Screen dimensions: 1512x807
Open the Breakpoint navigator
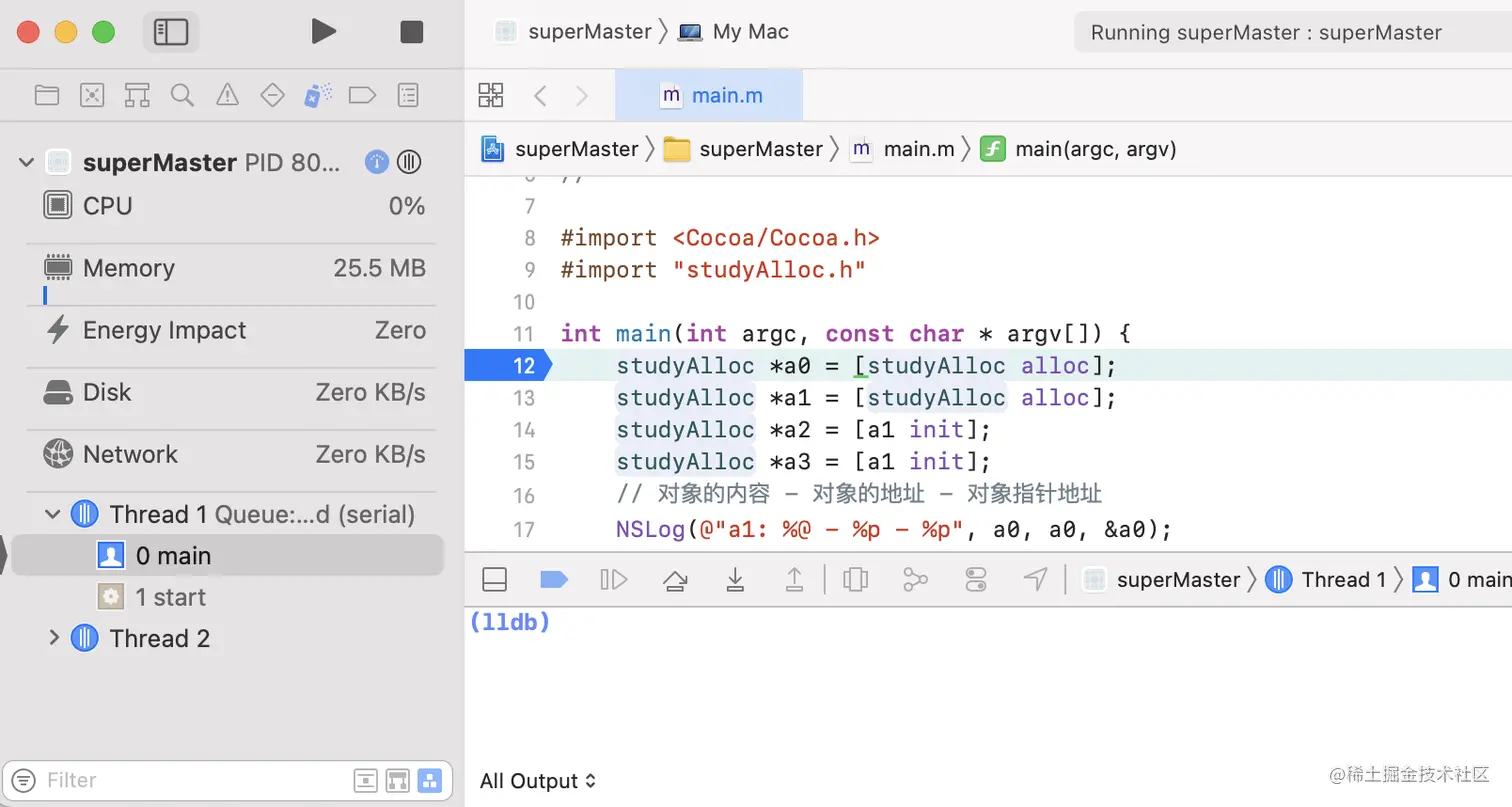362,95
